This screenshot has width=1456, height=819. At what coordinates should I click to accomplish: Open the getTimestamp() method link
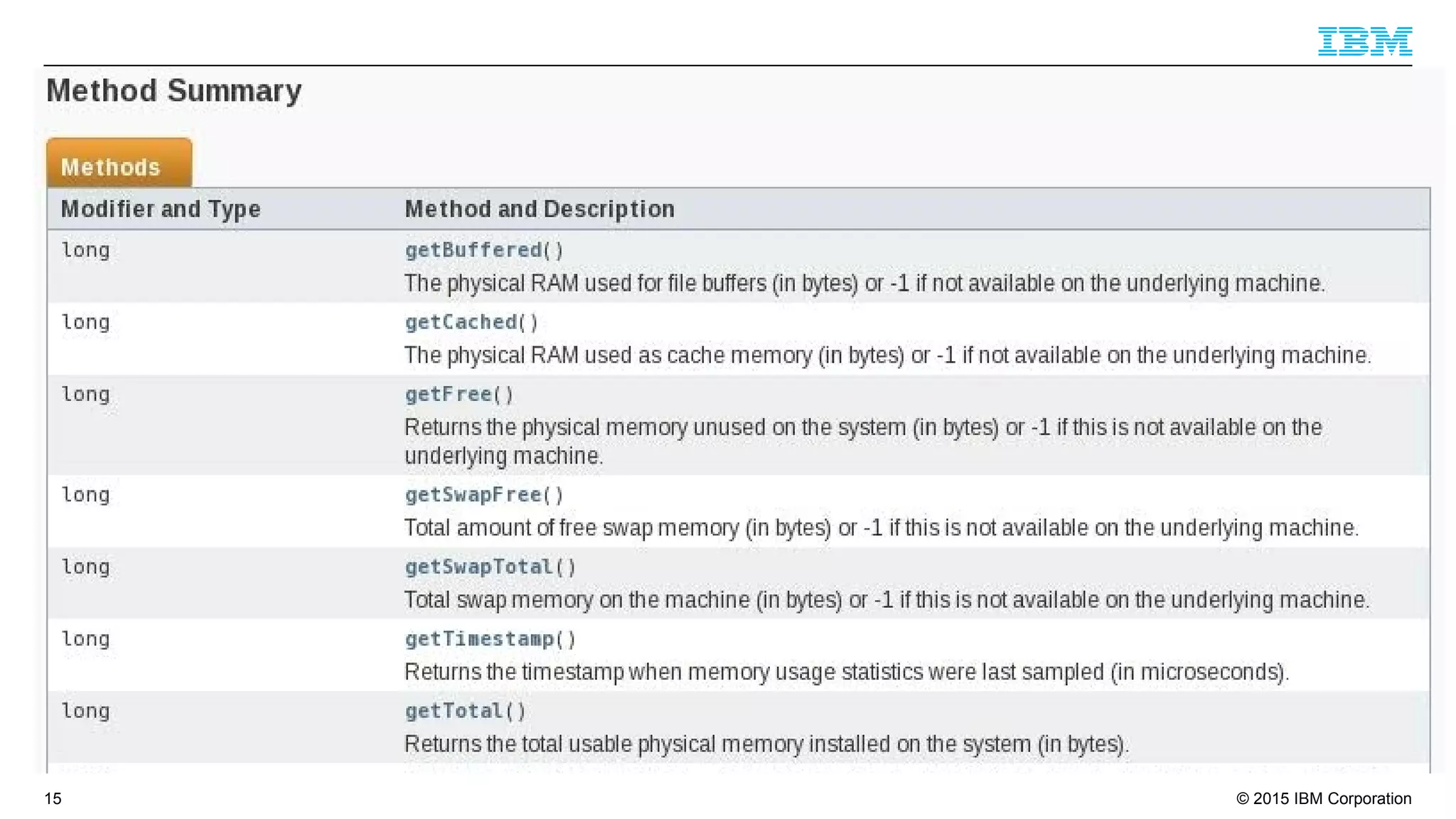(x=491, y=639)
